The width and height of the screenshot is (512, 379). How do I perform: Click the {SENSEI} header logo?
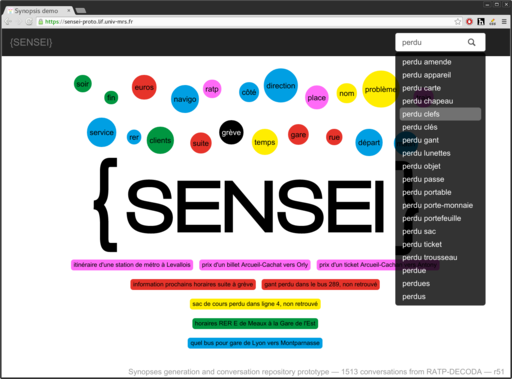click(x=31, y=42)
